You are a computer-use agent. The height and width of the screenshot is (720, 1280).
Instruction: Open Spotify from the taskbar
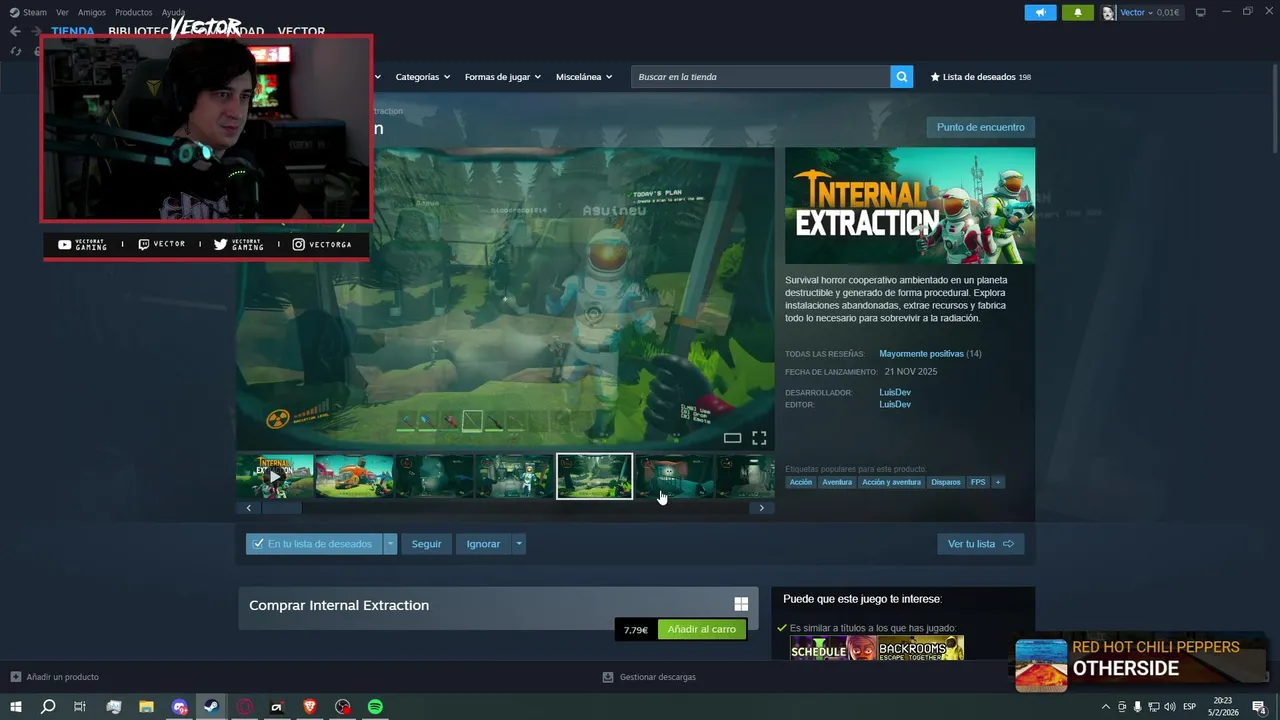(x=375, y=707)
